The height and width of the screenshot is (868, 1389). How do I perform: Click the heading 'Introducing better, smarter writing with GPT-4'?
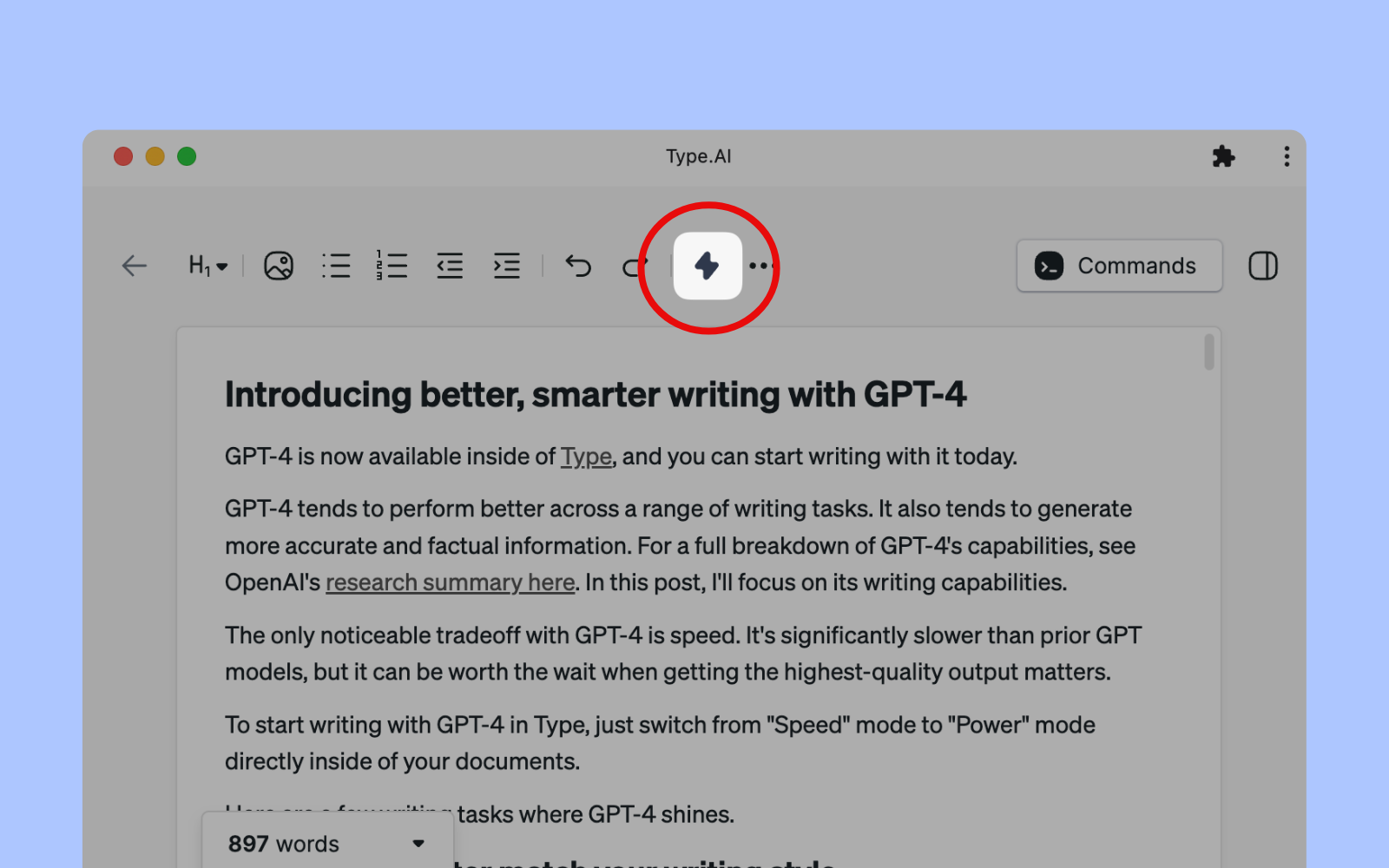tap(596, 395)
